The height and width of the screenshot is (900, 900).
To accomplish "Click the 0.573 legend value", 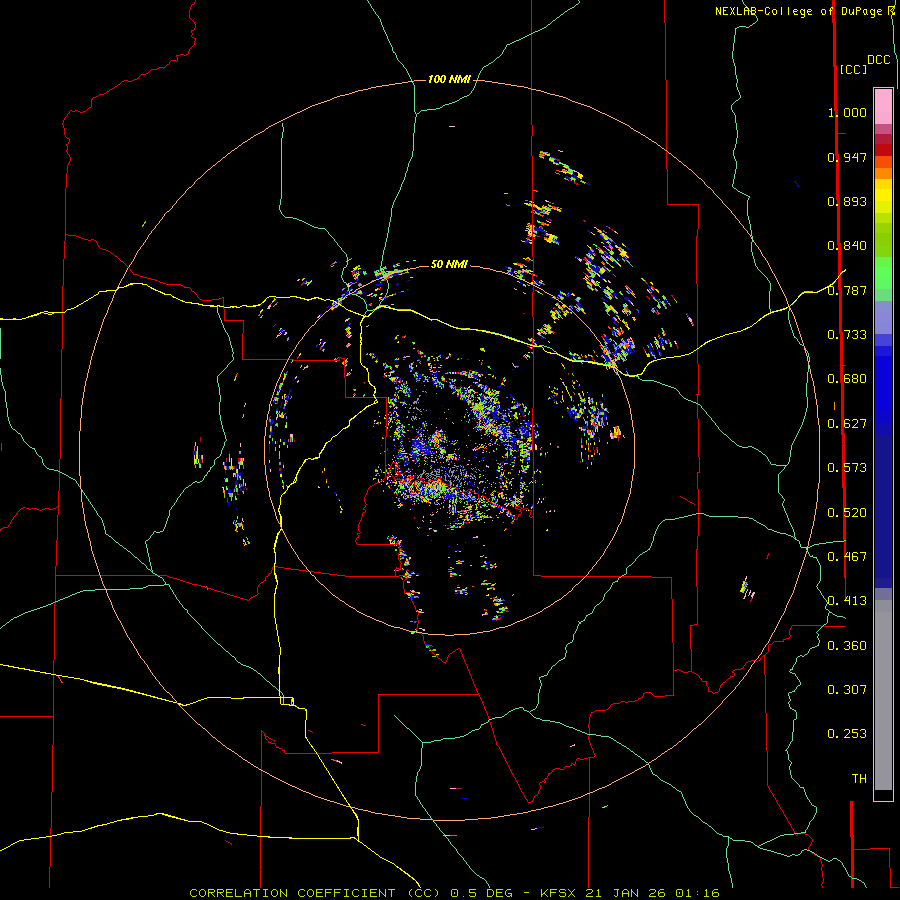I will (847, 468).
